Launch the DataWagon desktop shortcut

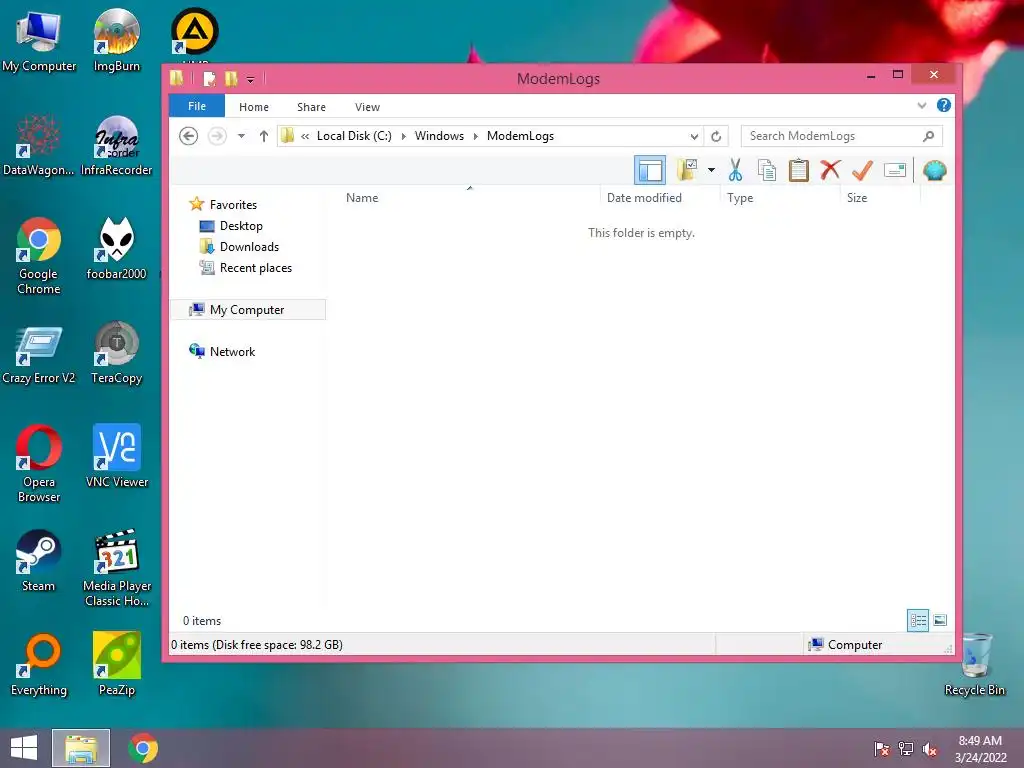(39, 145)
